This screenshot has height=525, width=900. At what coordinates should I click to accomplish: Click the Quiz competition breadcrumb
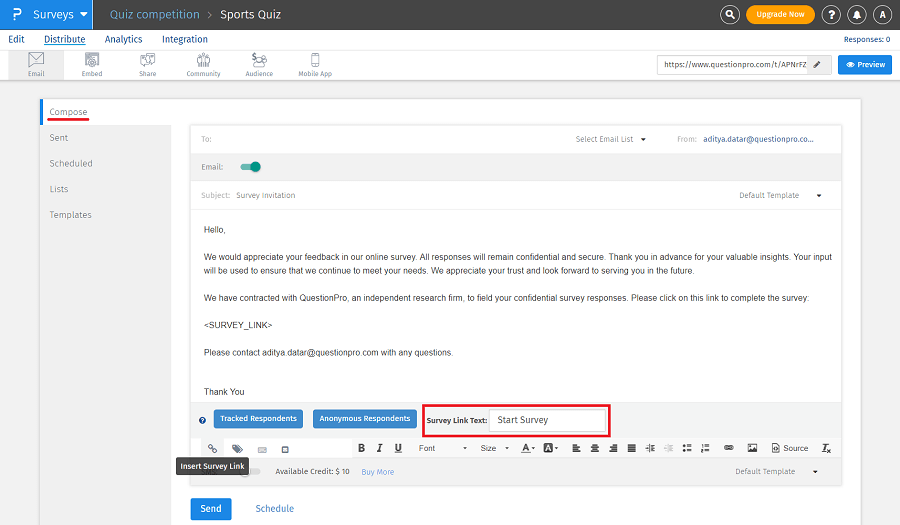[155, 14]
